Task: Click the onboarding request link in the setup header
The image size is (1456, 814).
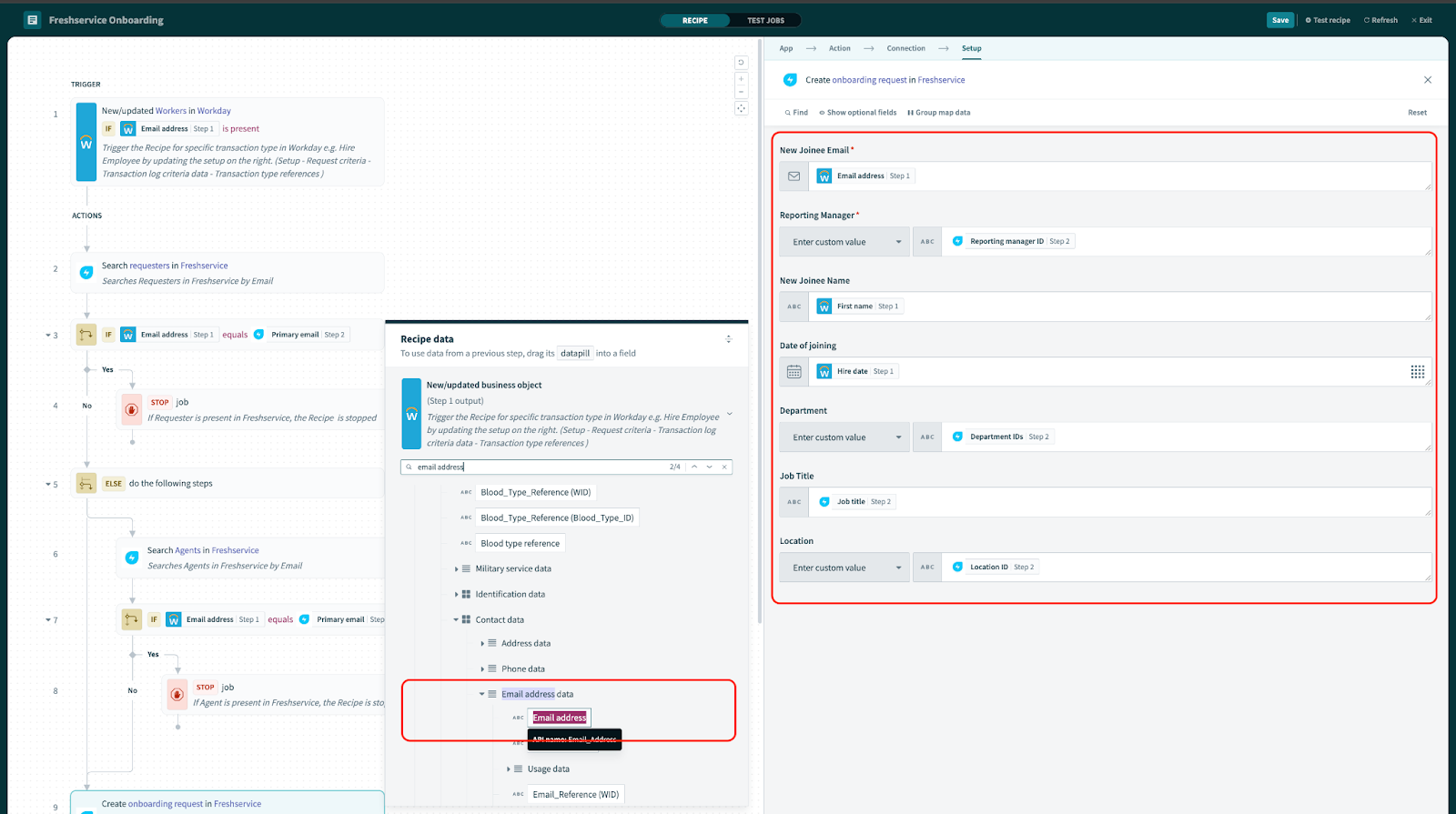Action: pos(869,80)
